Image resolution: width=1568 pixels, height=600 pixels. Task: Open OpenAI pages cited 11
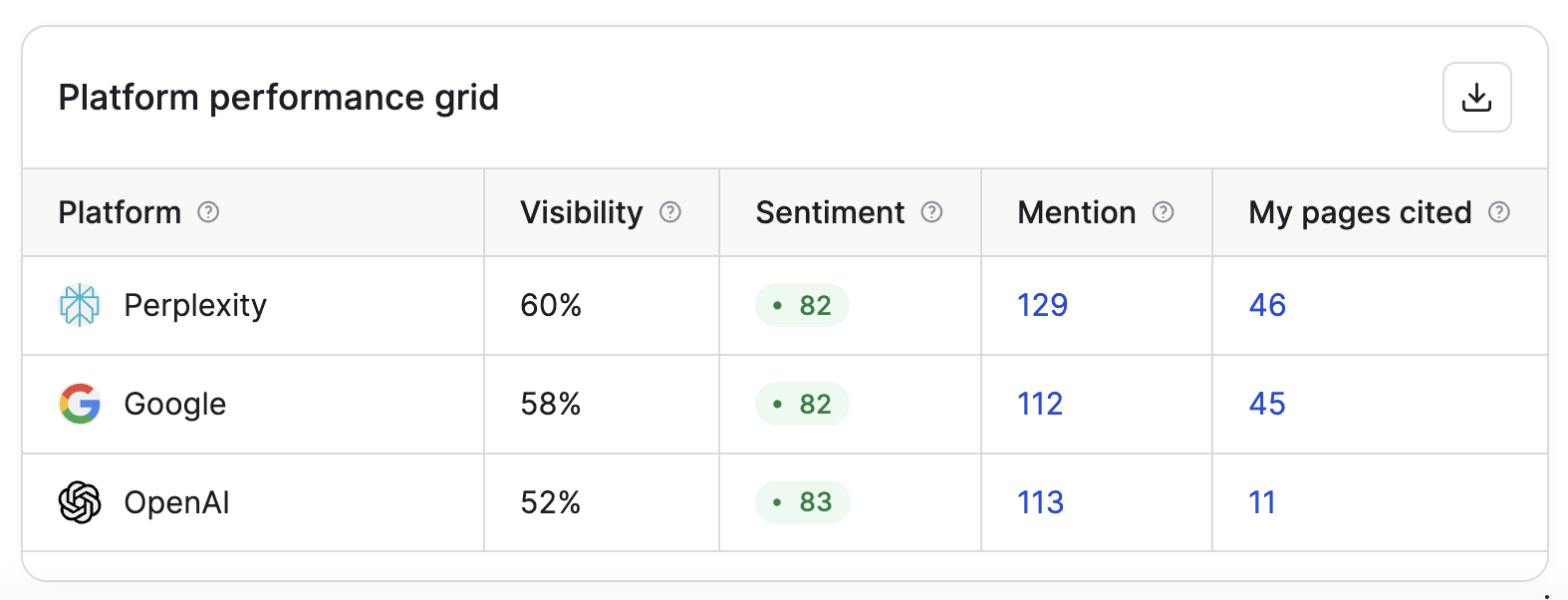1262,502
